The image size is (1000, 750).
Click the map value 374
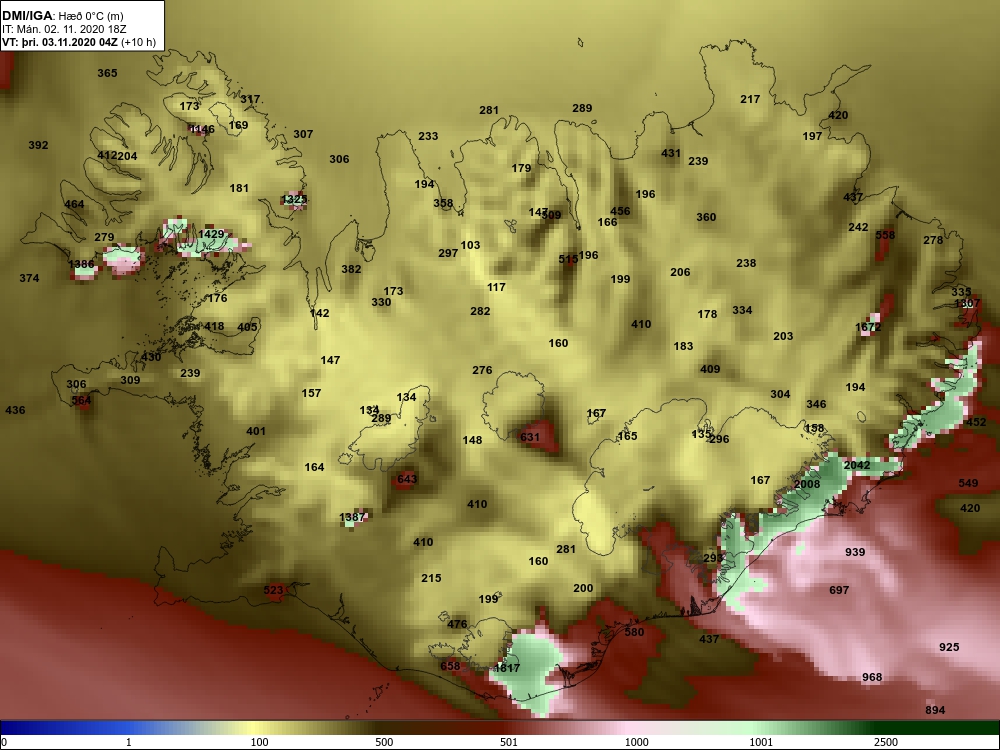click(x=29, y=278)
